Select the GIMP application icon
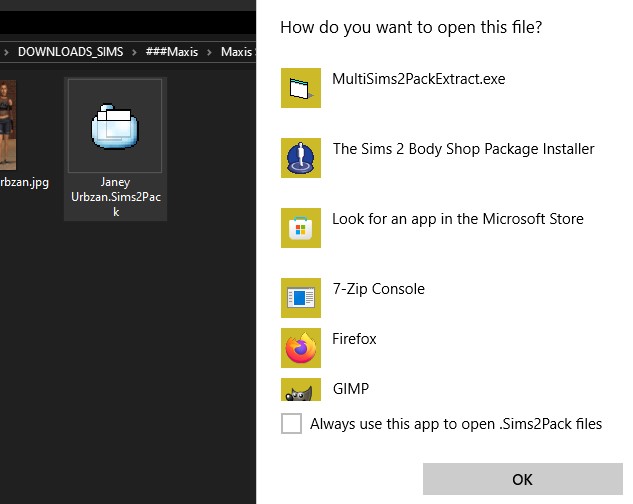This screenshot has height=504, width=633. tap(301, 391)
